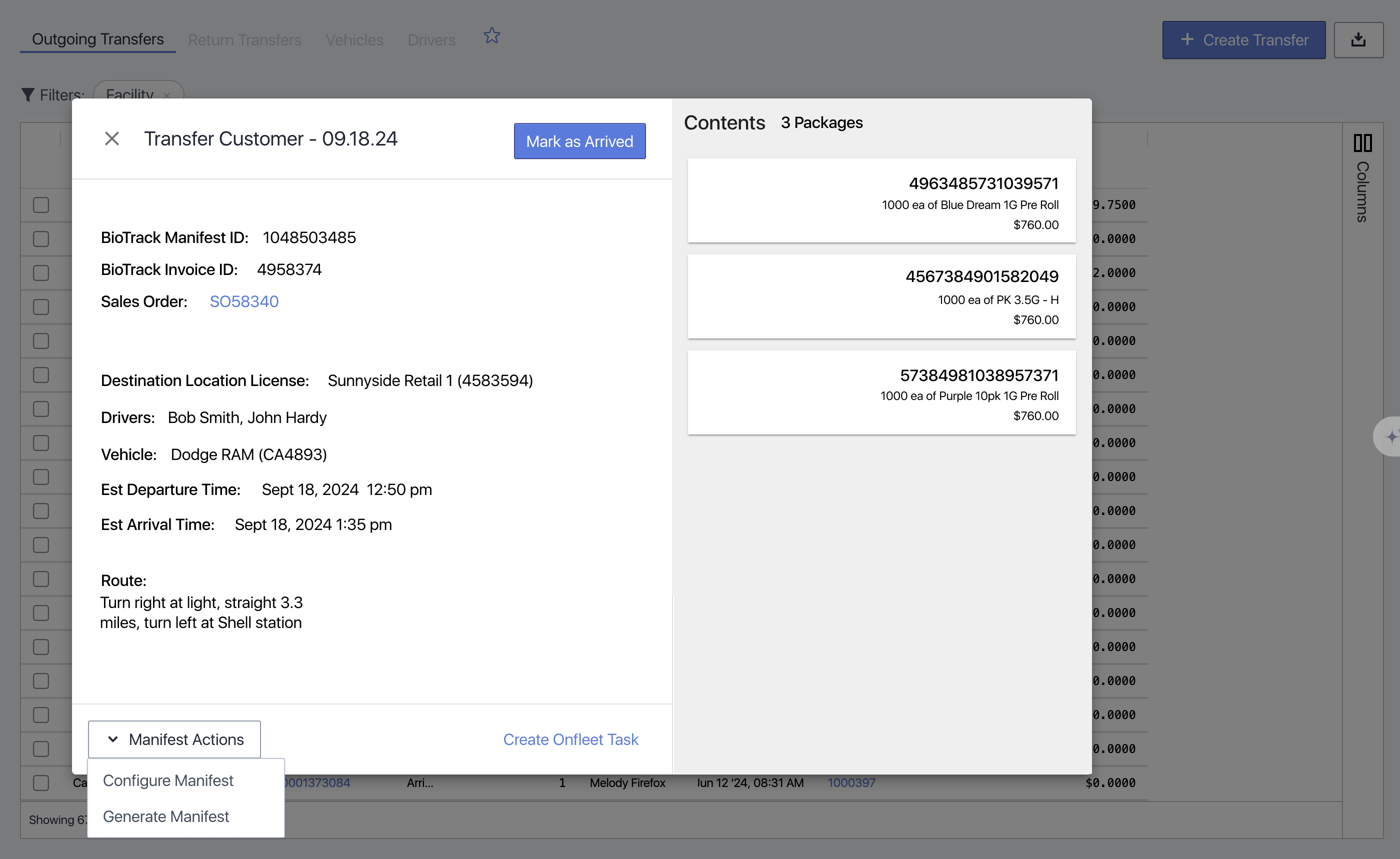Screen dimensions: 1400x859
Task: Click the download export icon button
Action: [1358, 40]
